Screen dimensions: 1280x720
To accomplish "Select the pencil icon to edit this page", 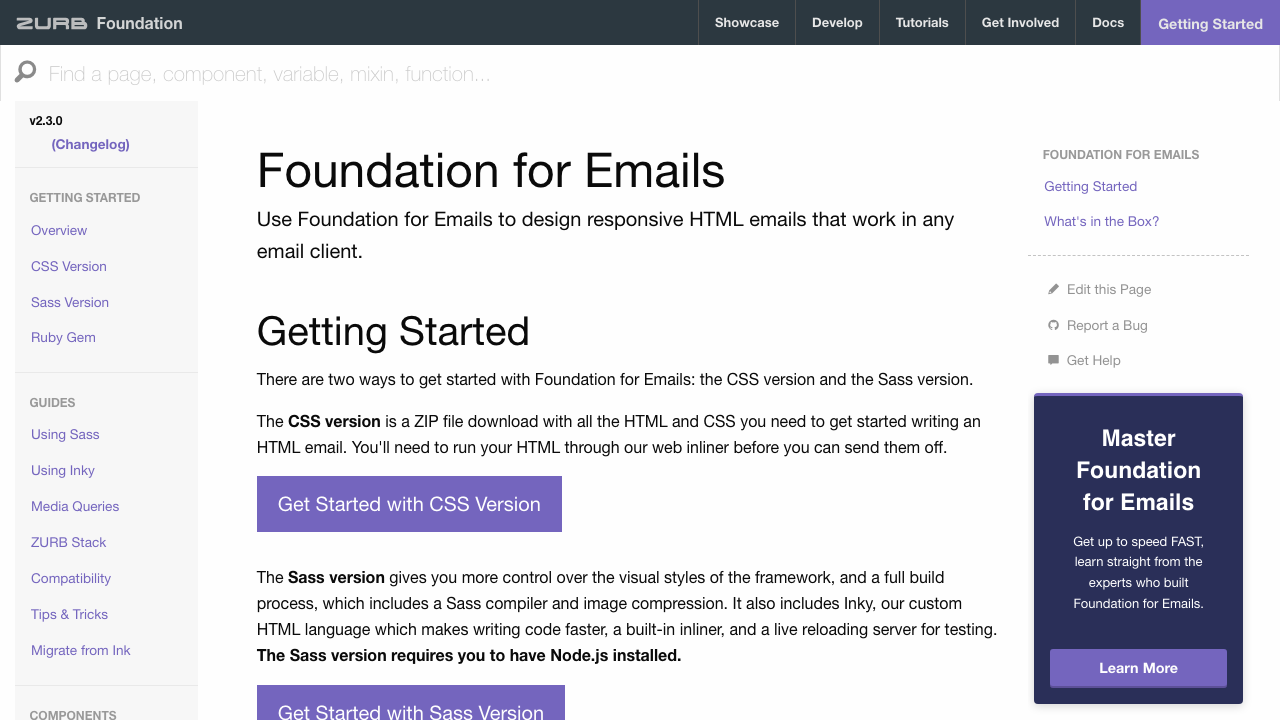I will pos(1053,289).
